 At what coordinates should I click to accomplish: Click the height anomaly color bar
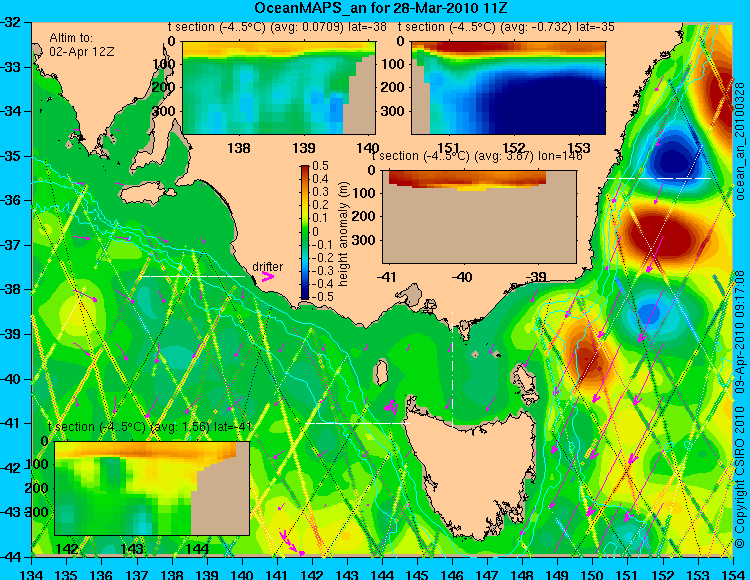coord(305,232)
